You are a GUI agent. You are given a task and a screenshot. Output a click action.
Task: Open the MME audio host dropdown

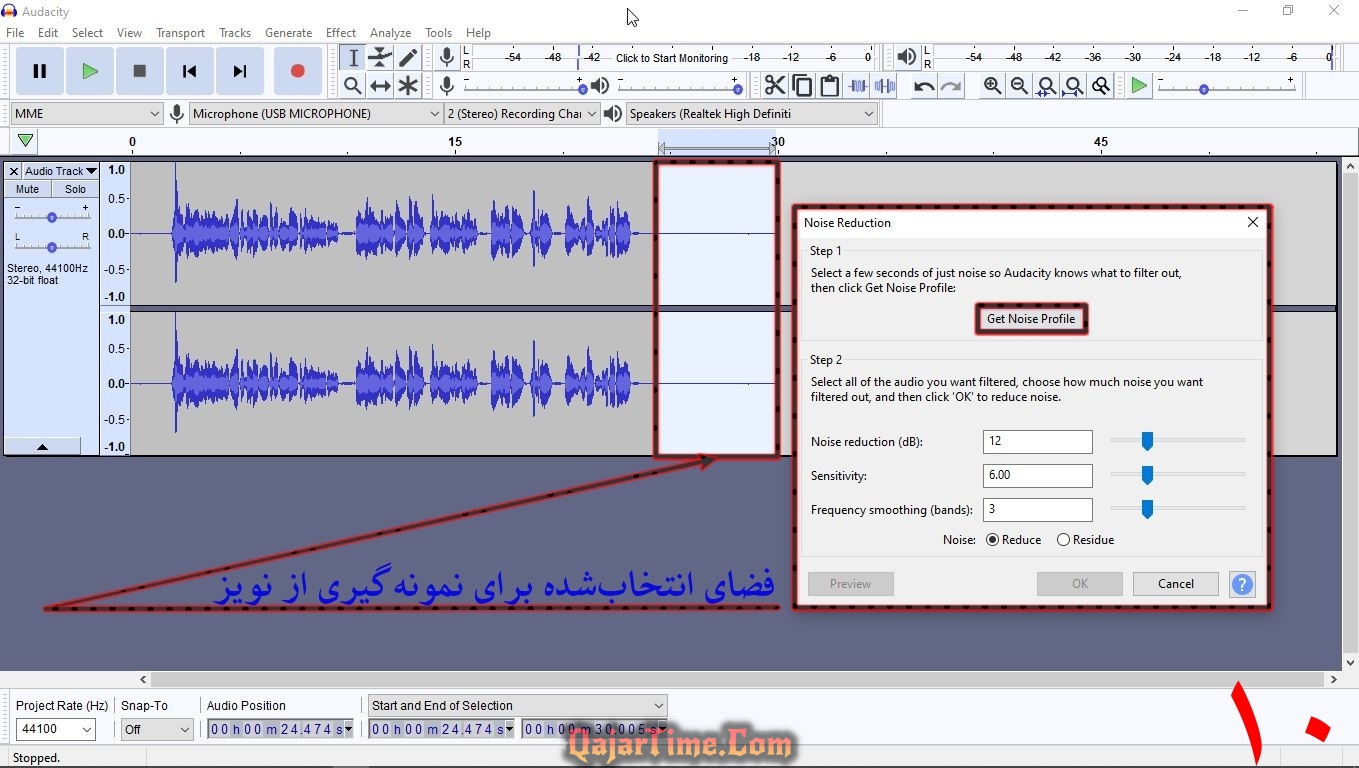[x=86, y=114]
